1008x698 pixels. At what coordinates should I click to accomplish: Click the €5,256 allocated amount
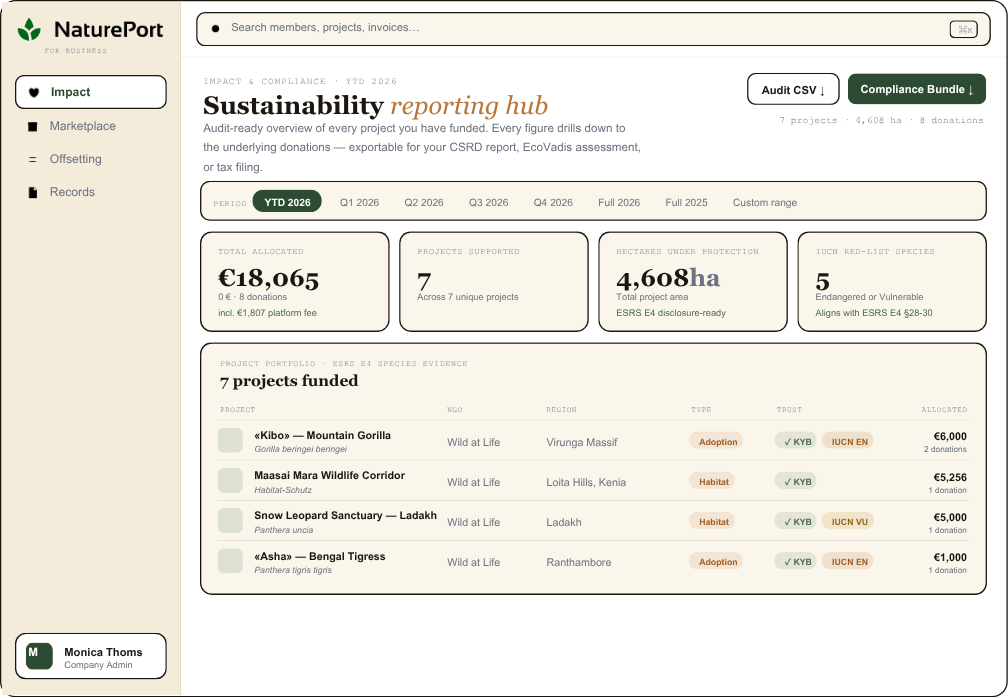coord(950,478)
